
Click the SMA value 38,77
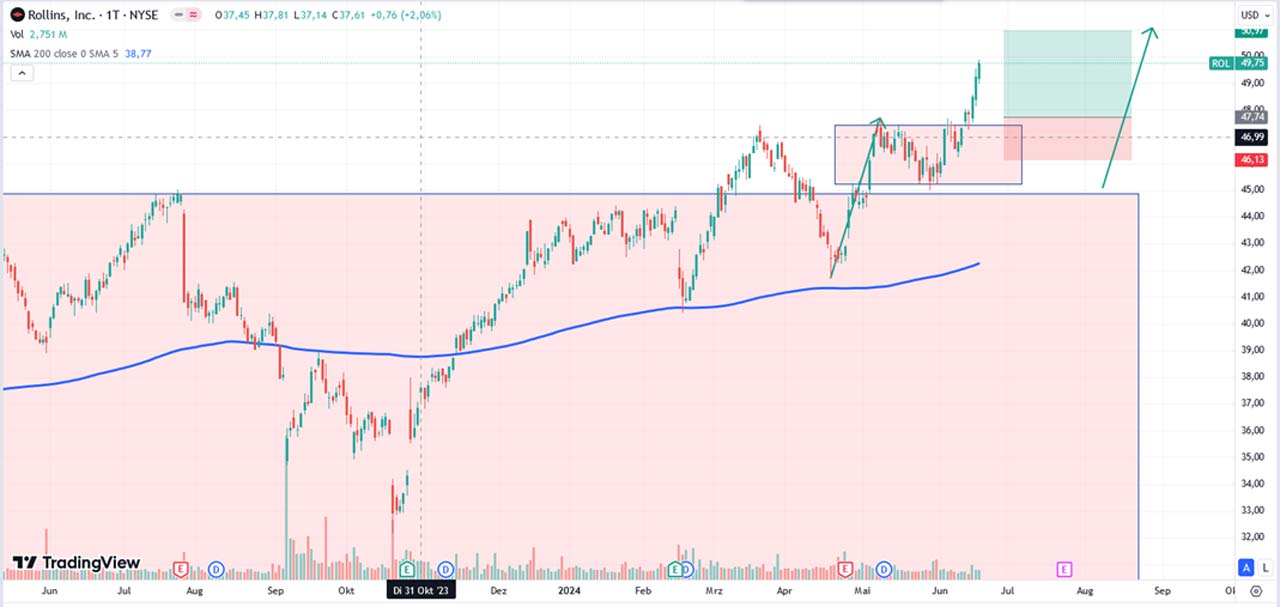140,53
